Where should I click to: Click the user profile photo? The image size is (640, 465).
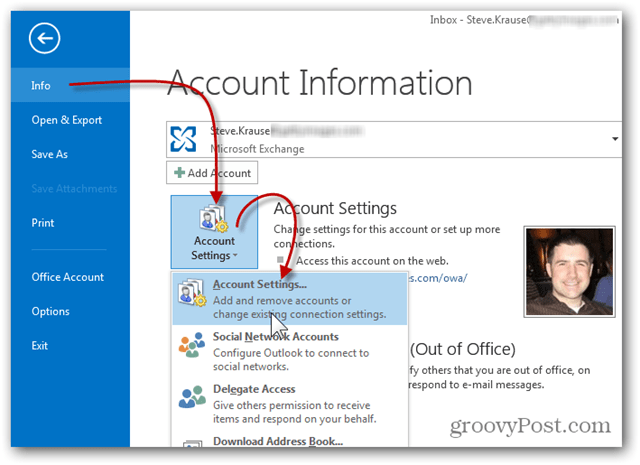click(569, 271)
